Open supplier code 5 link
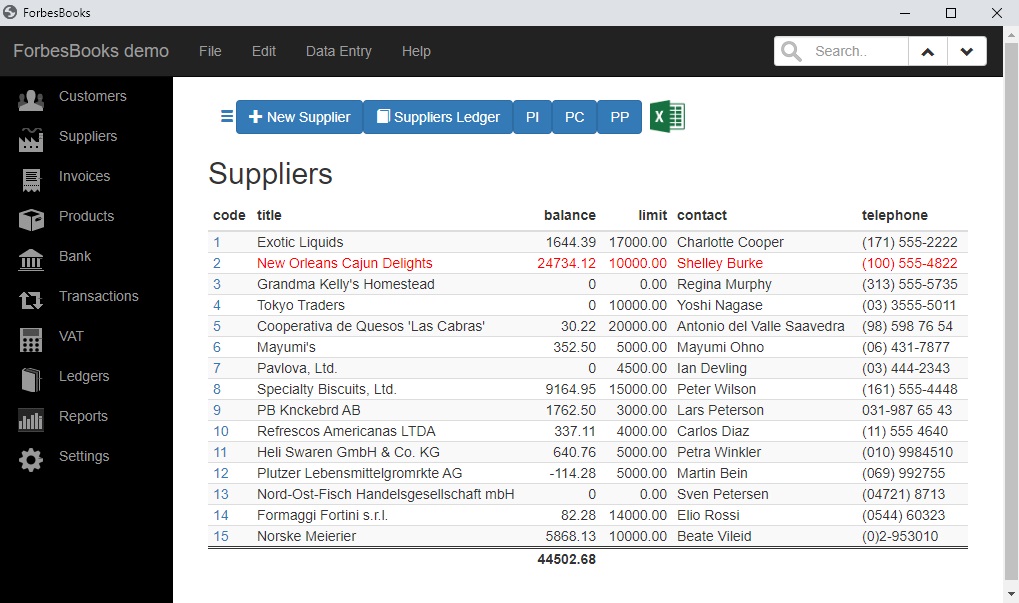Image resolution: width=1019 pixels, height=603 pixels. (217, 326)
